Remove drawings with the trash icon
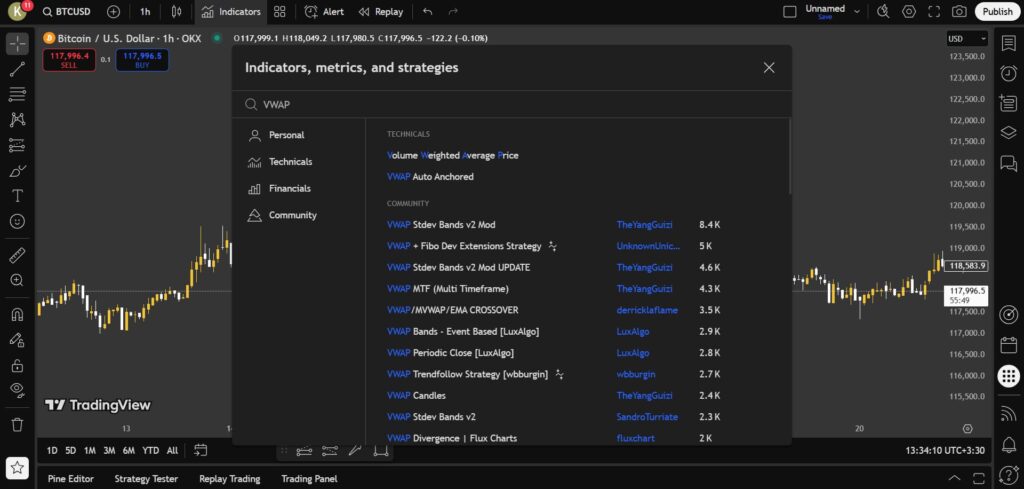The height and width of the screenshot is (489, 1024). pos(18,424)
